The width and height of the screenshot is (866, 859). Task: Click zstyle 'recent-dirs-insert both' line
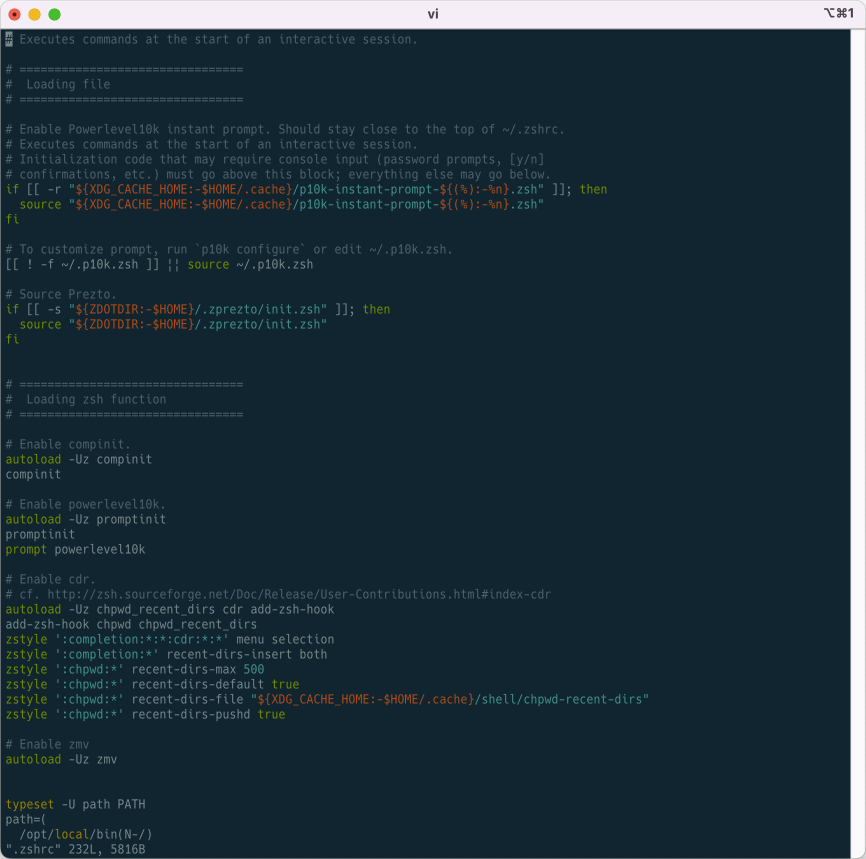tap(166, 655)
